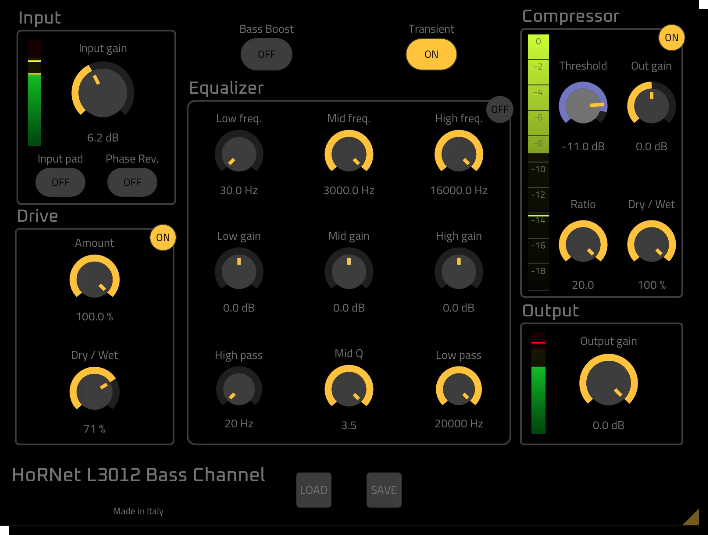Image resolution: width=708 pixels, height=535 pixels.
Task: Click the High pass knob
Action: click(239, 387)
